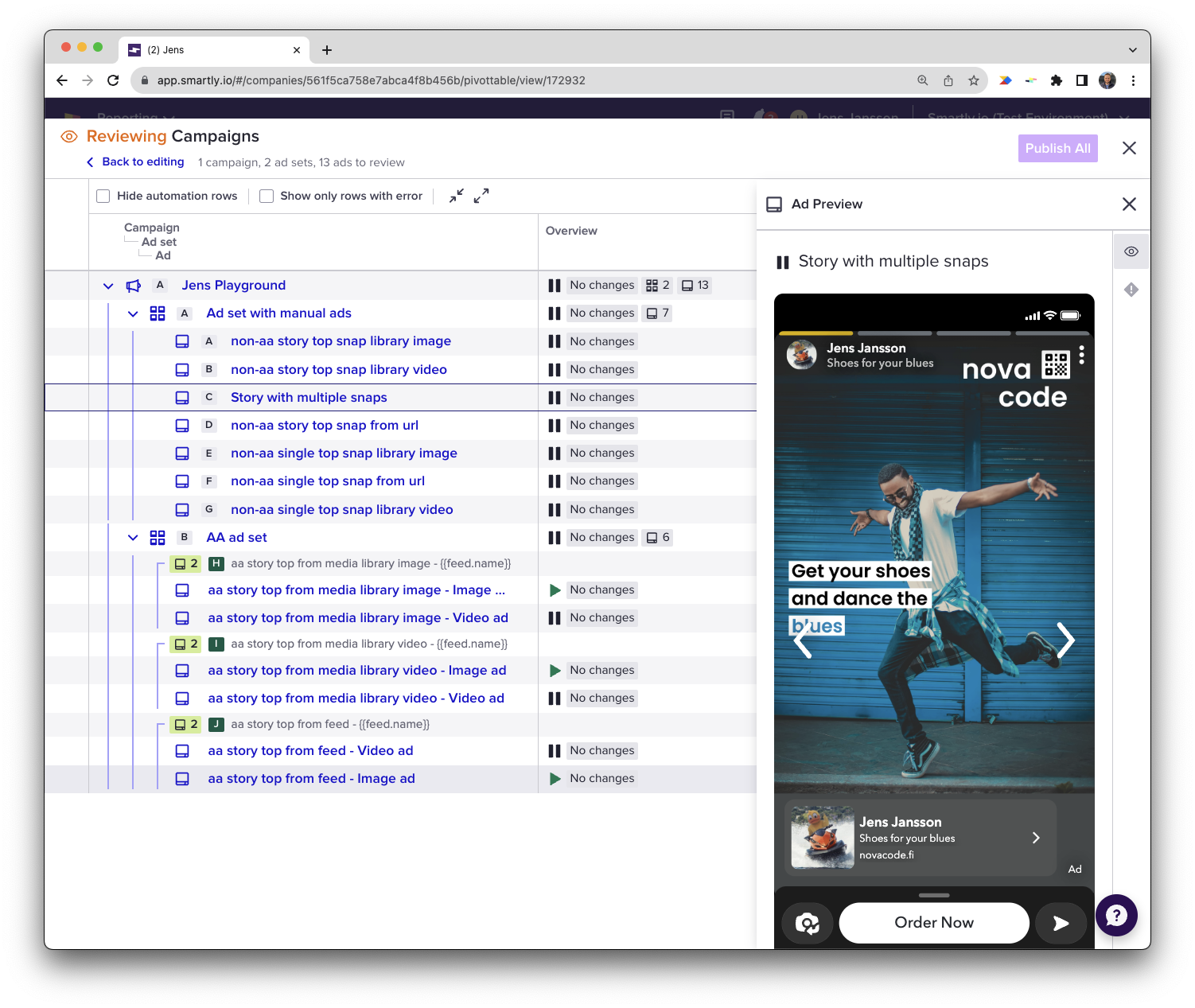
Task: Collapse the Jens Playground campaign
Action: coord(108,286)
